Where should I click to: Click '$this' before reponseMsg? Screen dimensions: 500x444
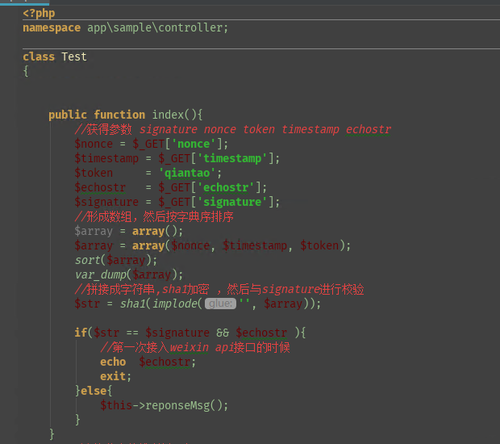click(116, 405)
